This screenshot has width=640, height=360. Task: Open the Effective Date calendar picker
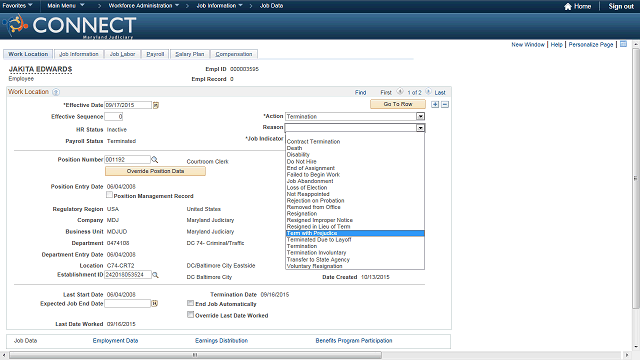(x=156, y=105)
